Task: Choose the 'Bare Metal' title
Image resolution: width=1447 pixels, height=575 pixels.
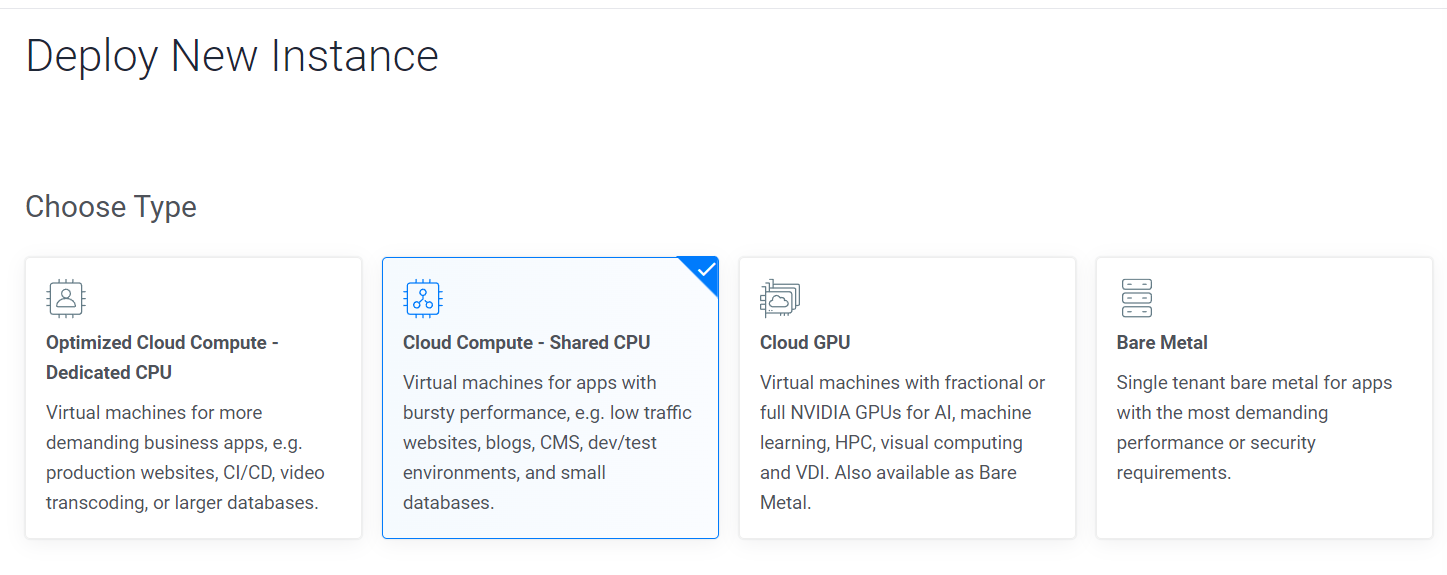Action: point(1162,342)
